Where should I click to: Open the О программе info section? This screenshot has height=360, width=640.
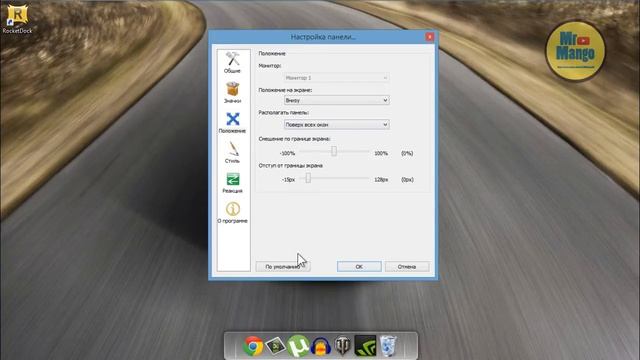(x=233, y=213)
